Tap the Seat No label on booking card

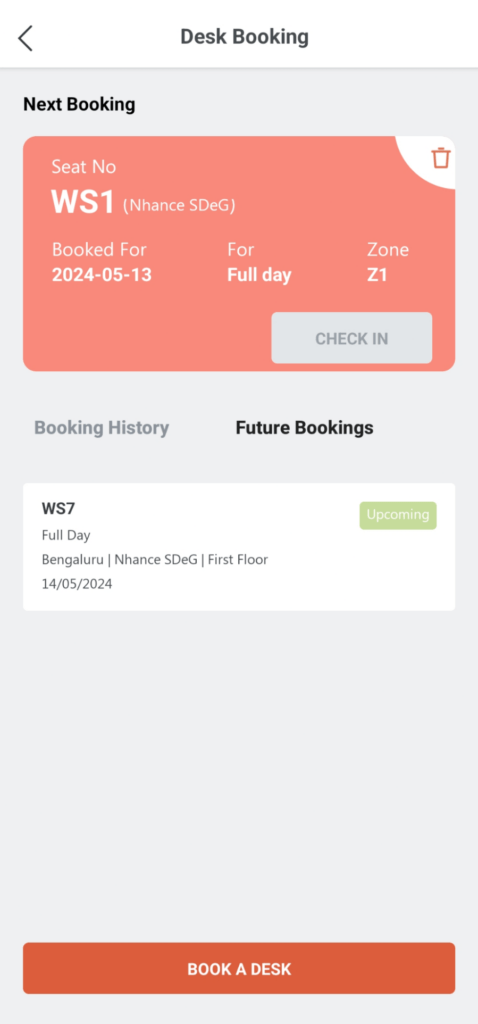[84, 167]
